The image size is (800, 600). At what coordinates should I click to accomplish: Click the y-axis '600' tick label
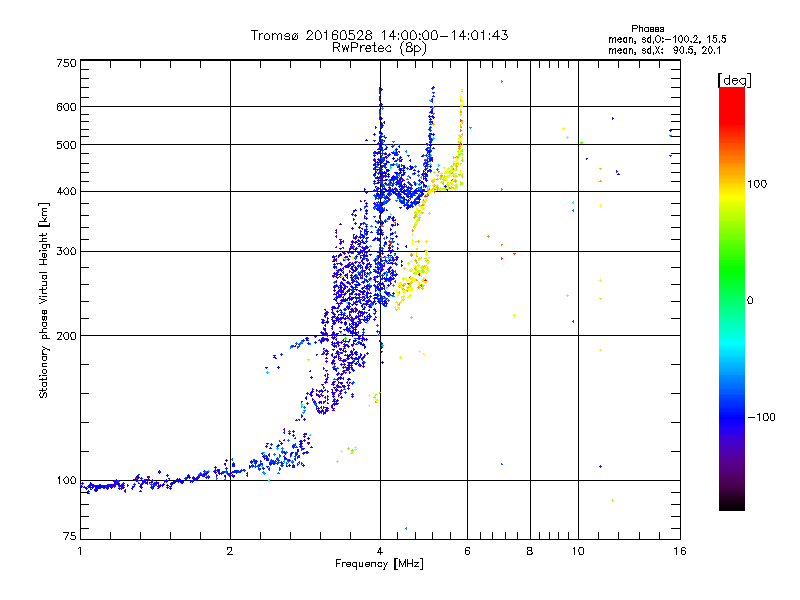pyautogui.click(x=66, y=107)
